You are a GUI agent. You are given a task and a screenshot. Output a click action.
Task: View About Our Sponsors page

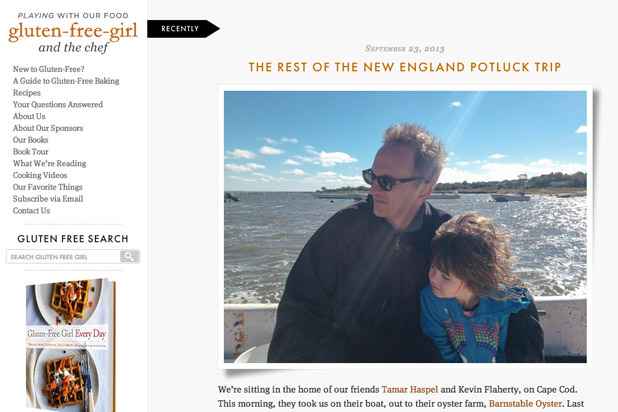point(48,128)
